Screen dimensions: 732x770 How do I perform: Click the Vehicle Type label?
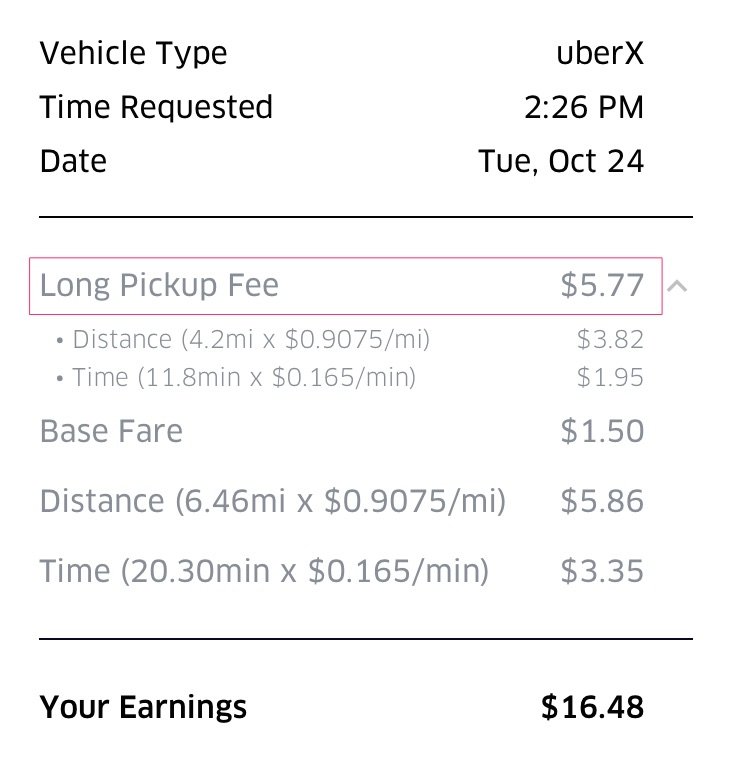coord(133,53)
